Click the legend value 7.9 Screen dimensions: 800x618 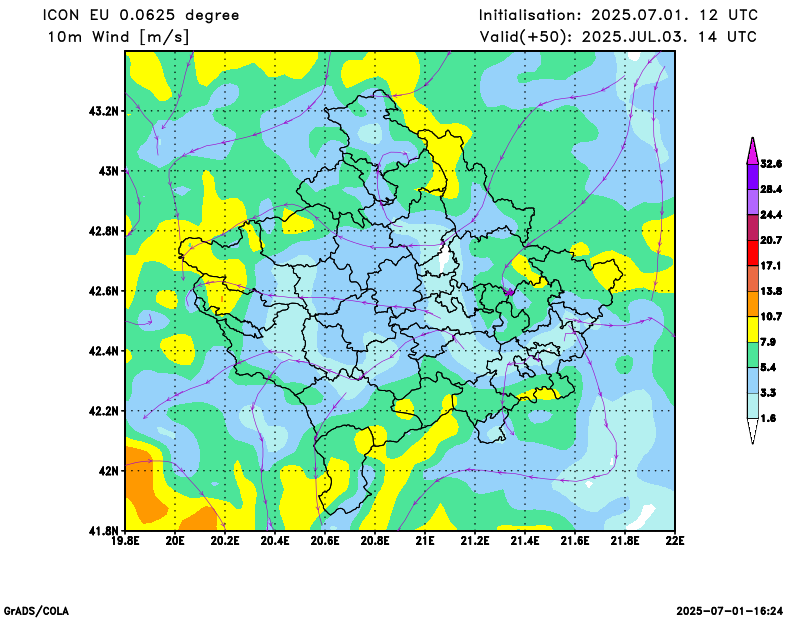tap(768, 342)
